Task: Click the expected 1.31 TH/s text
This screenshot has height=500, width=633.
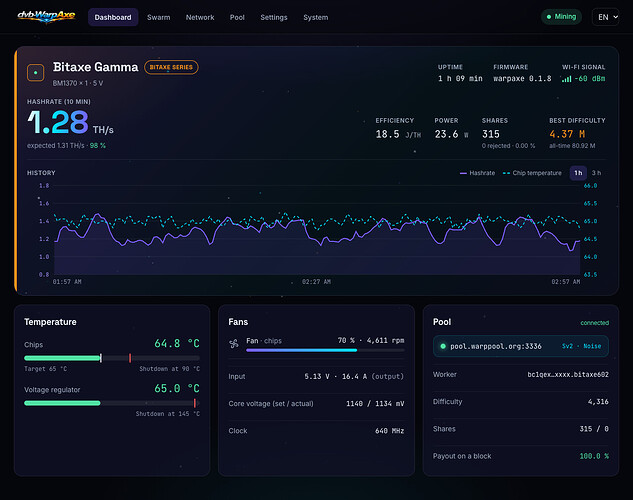Action: coord(56,146)
